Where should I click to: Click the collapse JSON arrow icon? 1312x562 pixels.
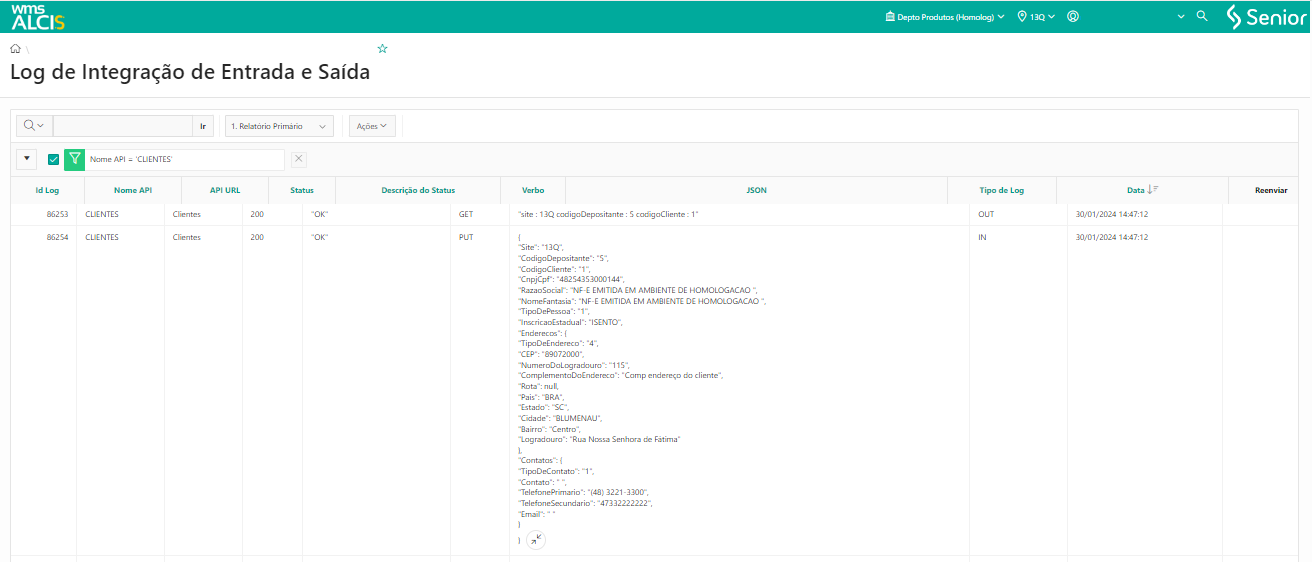[536, 539]
